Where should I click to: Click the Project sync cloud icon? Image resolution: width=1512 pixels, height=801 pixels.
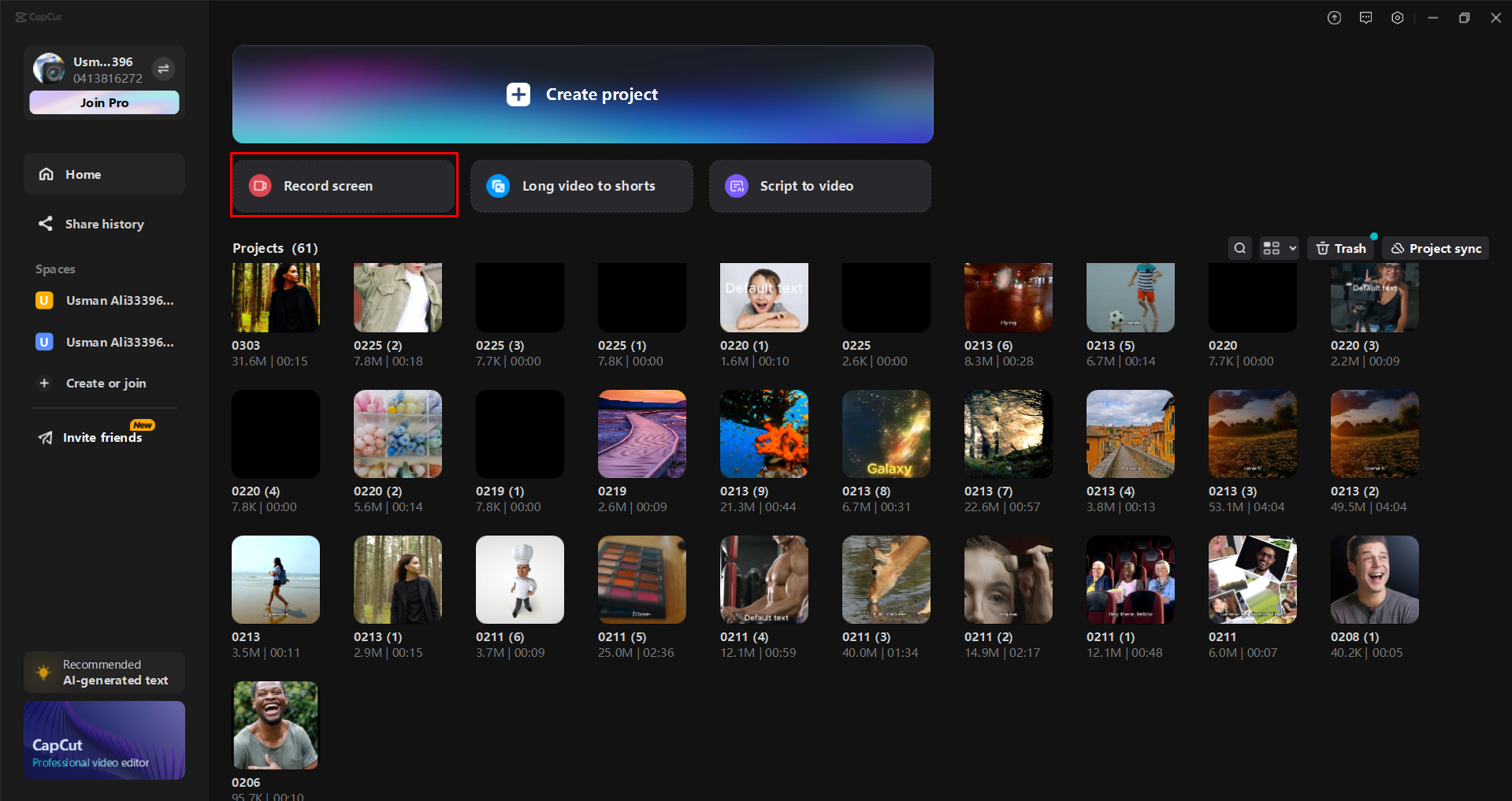[1399, 248]
